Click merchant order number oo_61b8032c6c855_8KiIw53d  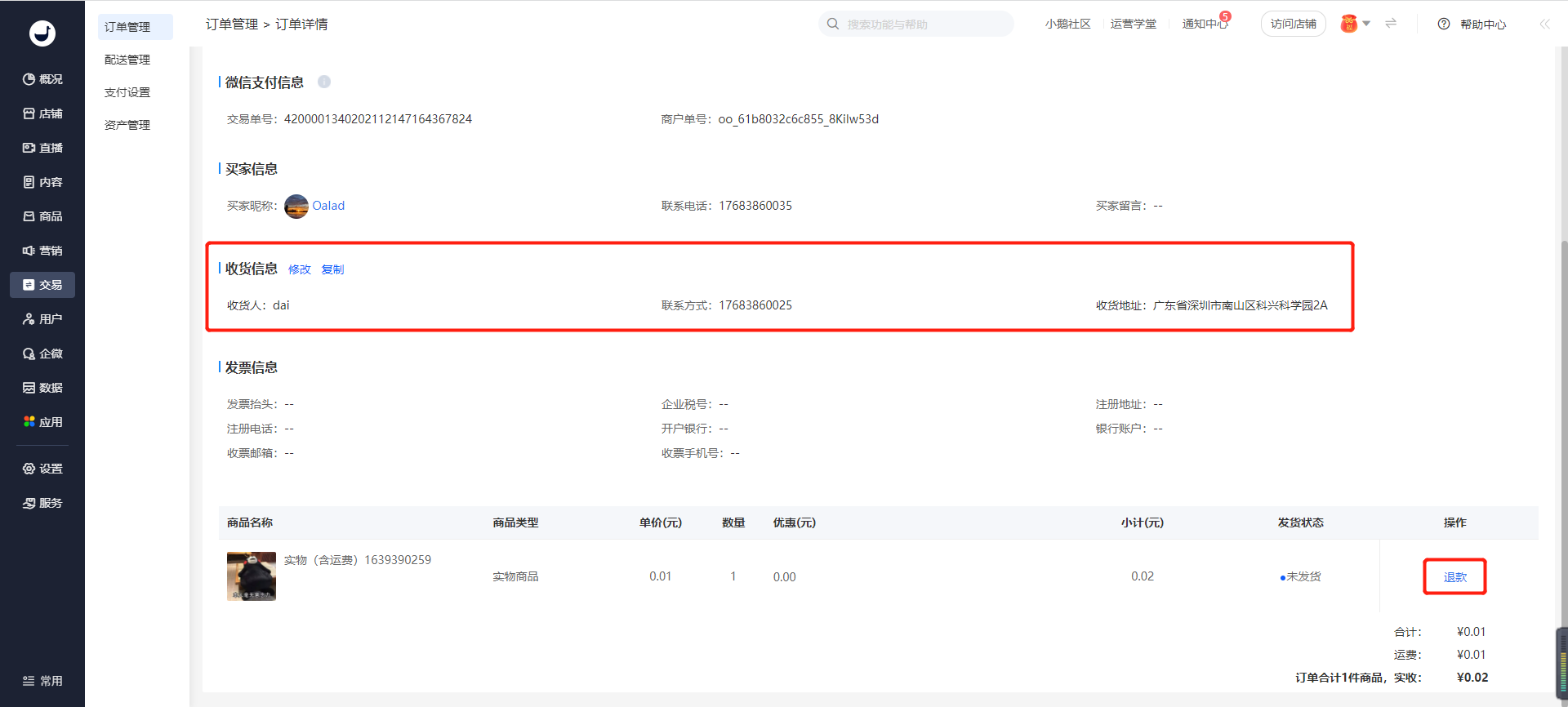[799, 119]
